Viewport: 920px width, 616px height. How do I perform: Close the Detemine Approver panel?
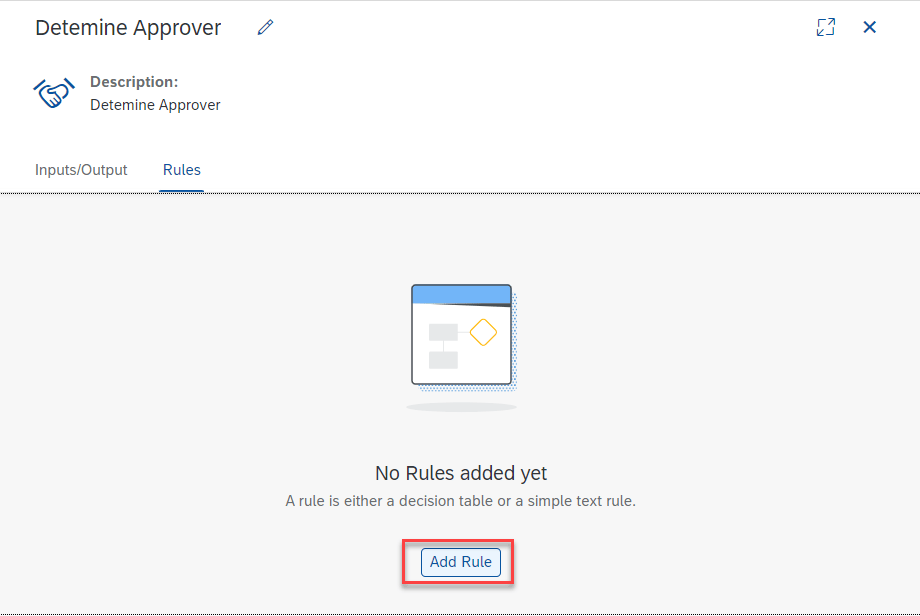pos(870,28)
